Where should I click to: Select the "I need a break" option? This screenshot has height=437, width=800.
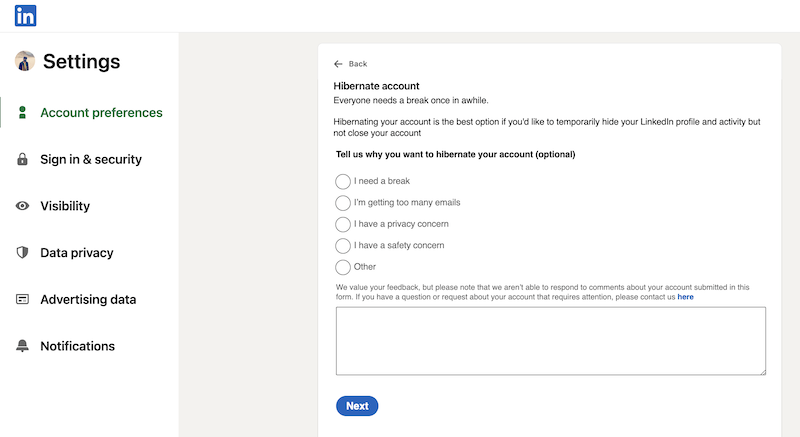tap(343, 181)
